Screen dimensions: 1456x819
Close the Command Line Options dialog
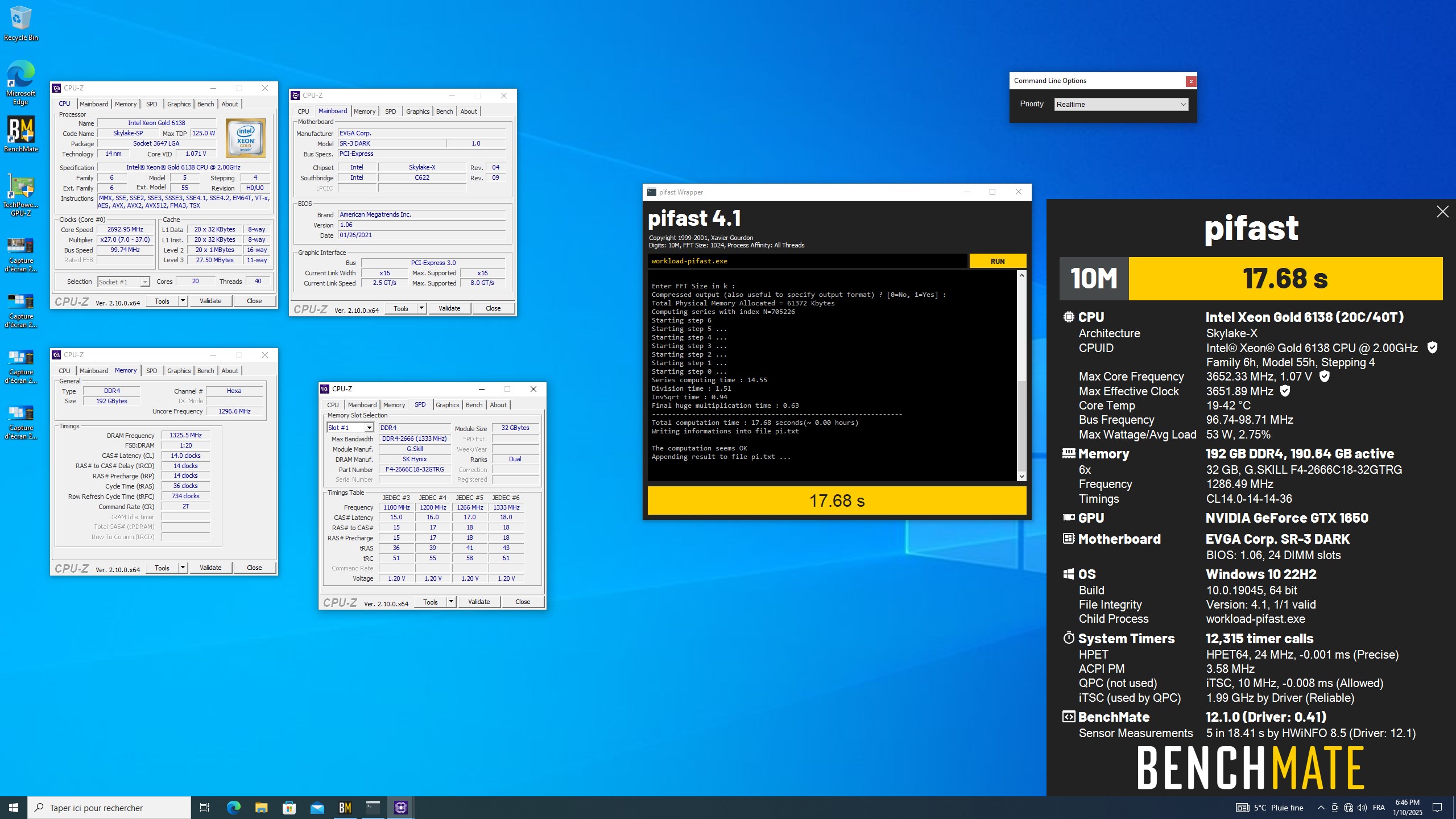[1190, 81]
